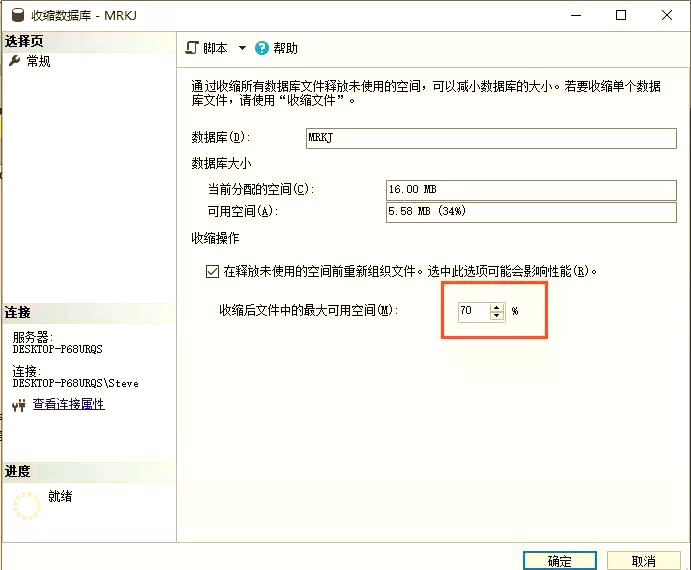Click the max free space field showing 70
691x570 pixels.
pos(474,311)
